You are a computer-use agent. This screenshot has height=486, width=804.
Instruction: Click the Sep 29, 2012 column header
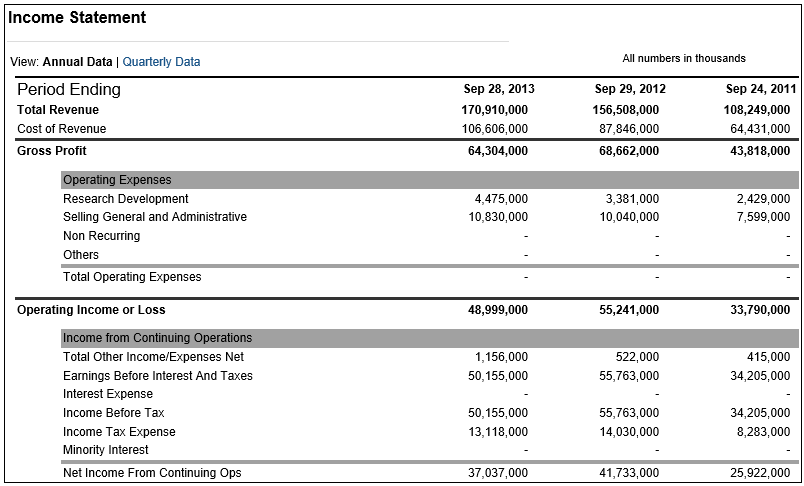[630, 89]
